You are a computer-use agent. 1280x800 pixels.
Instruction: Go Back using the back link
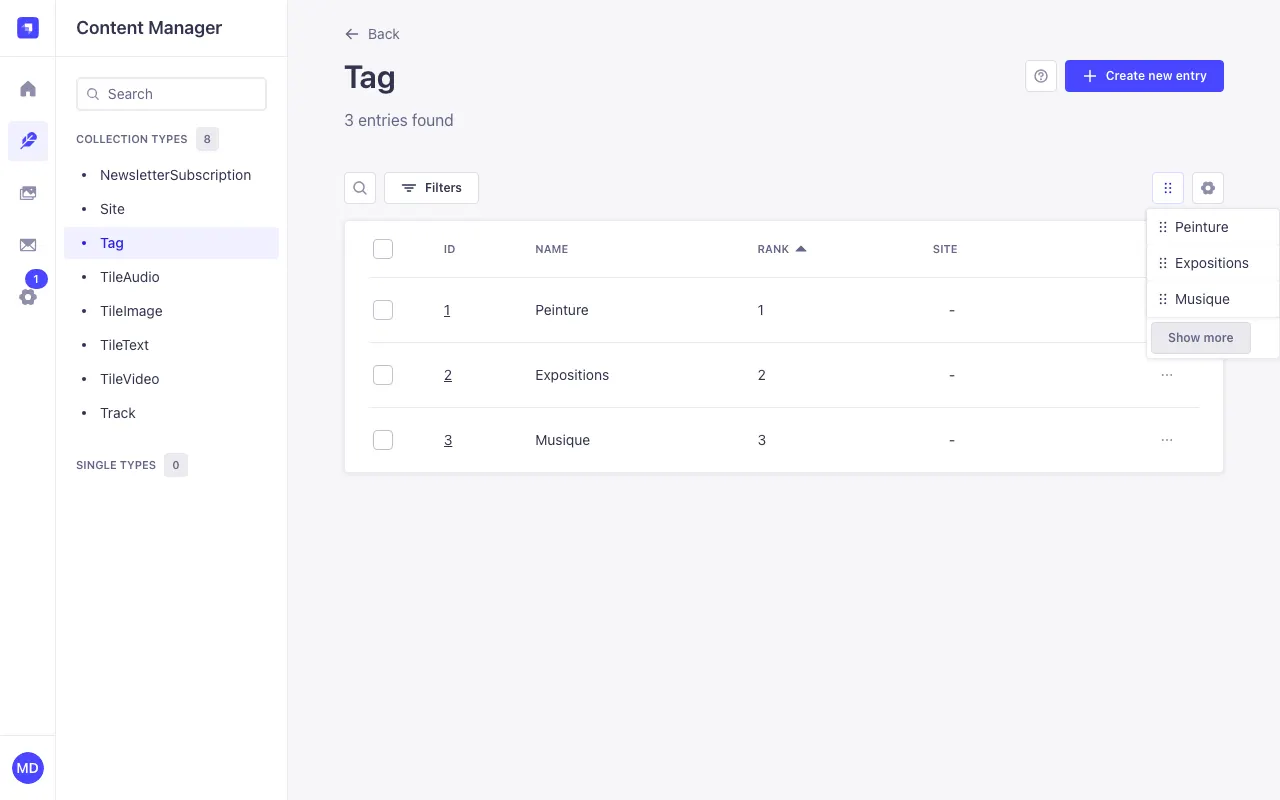[x=372, y=34]
